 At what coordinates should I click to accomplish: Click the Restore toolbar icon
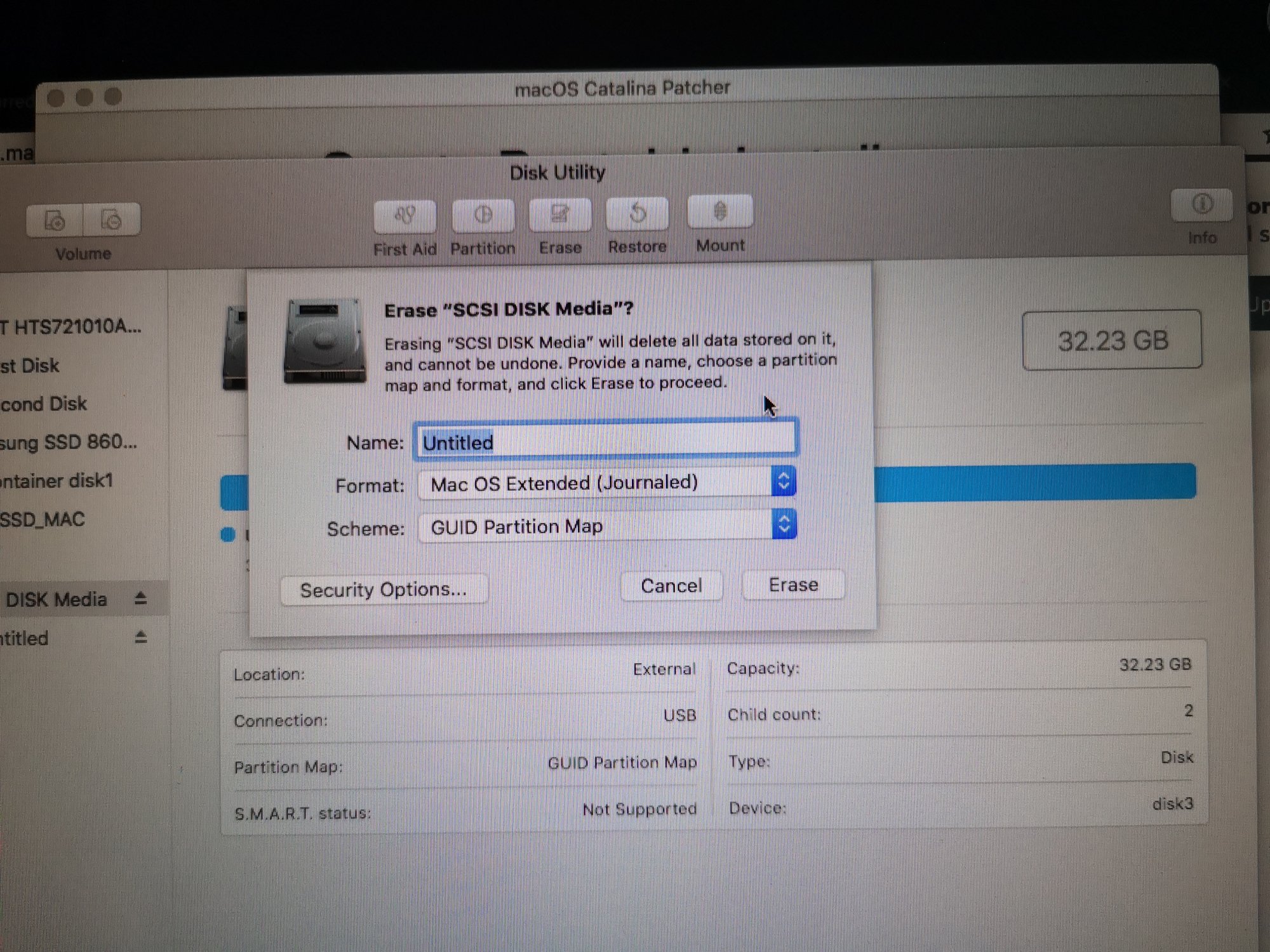coord(637,214)
